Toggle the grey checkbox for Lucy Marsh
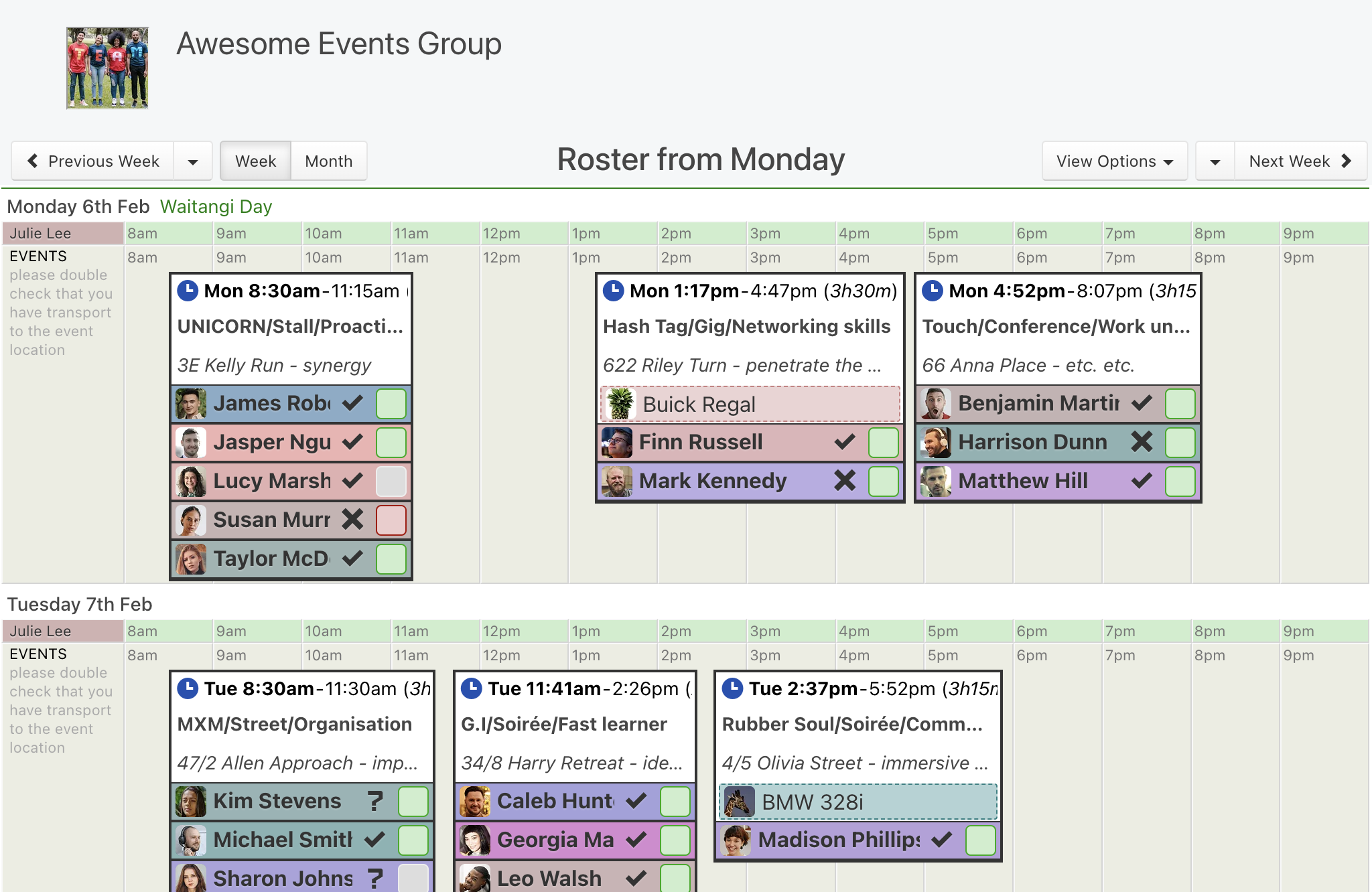1372x892 pixels. tap(391, 481)
